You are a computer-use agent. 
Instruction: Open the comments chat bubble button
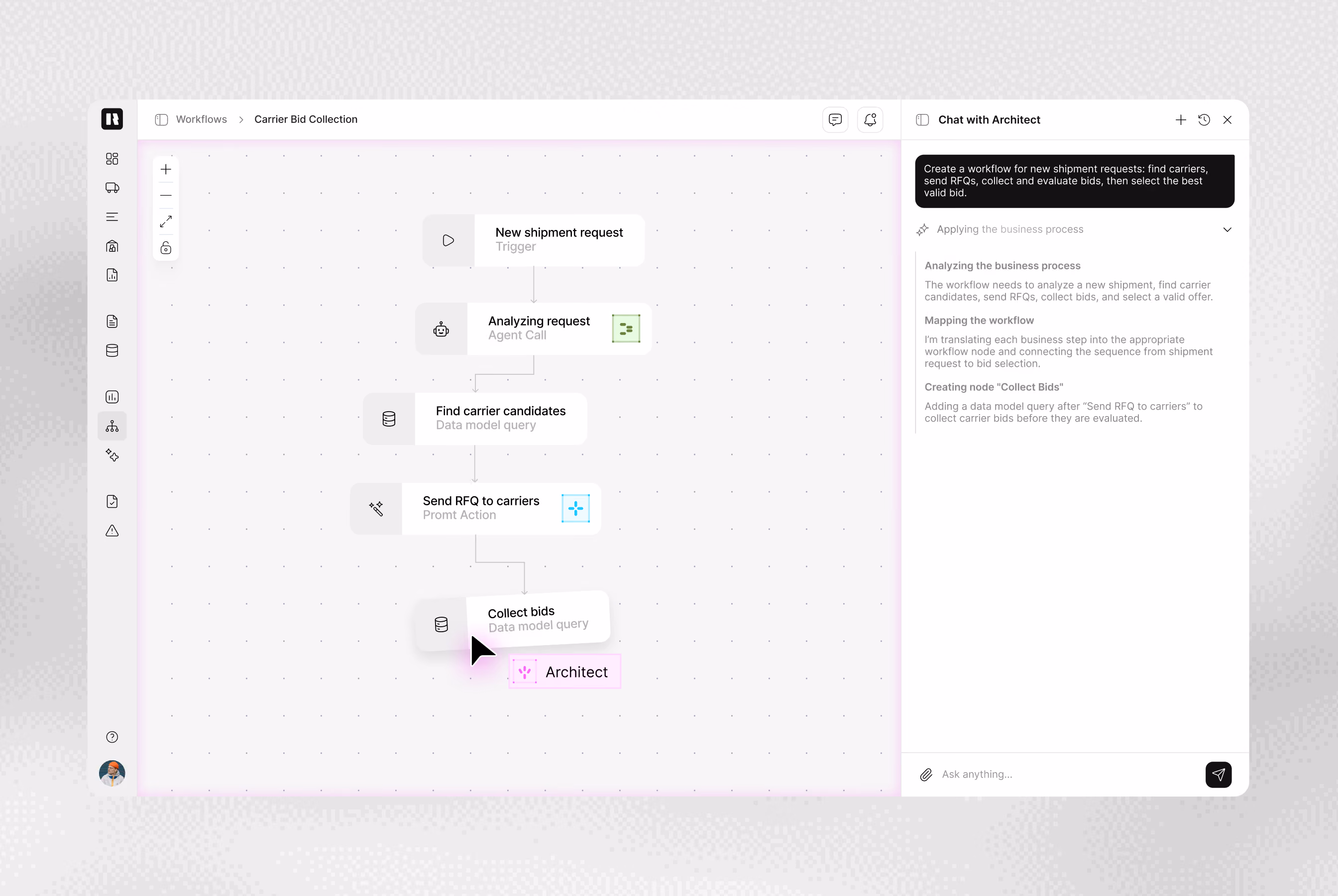pyautogui.click(x=835, y=119)
